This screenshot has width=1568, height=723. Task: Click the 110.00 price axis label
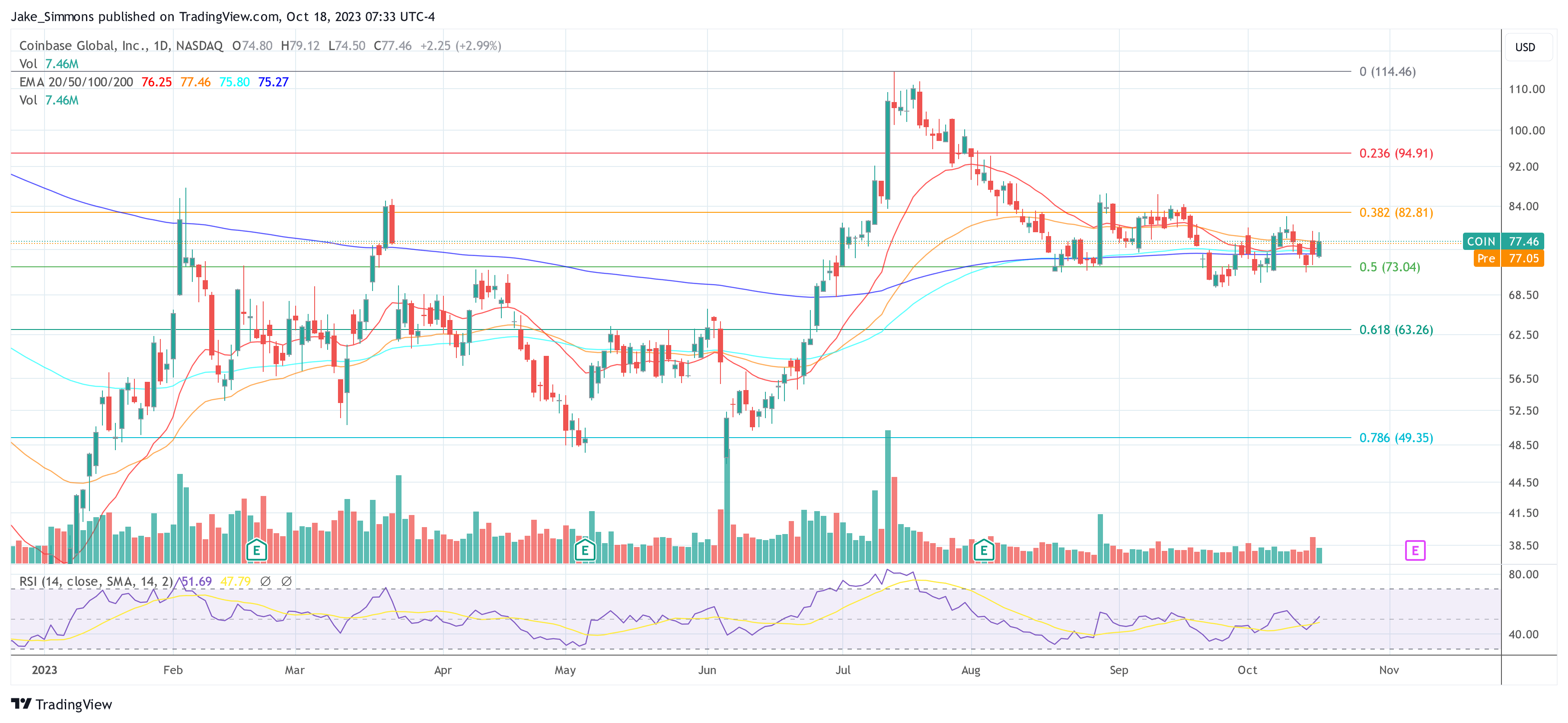[1527, 89]
